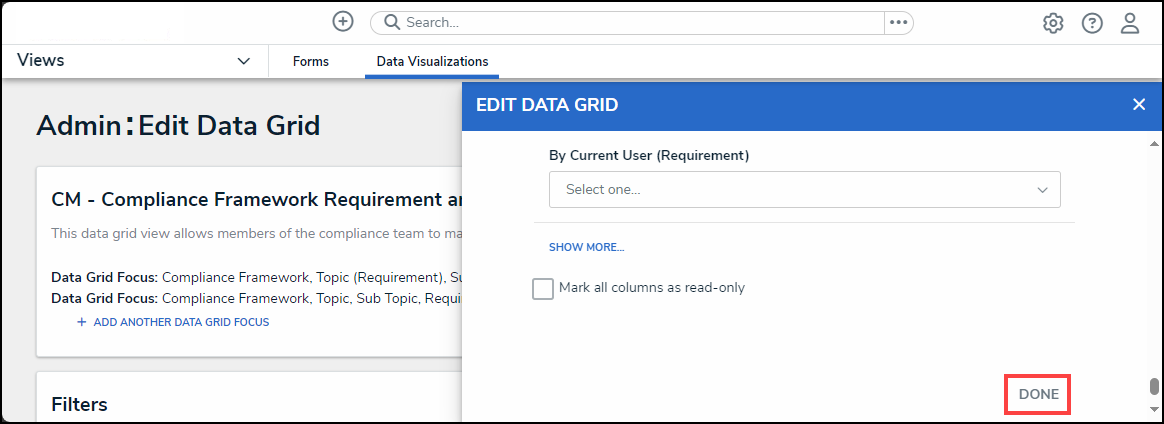This screenshot has width=1164, height=424.
Task: Open the user profile icon
Action: (1130, 23)
